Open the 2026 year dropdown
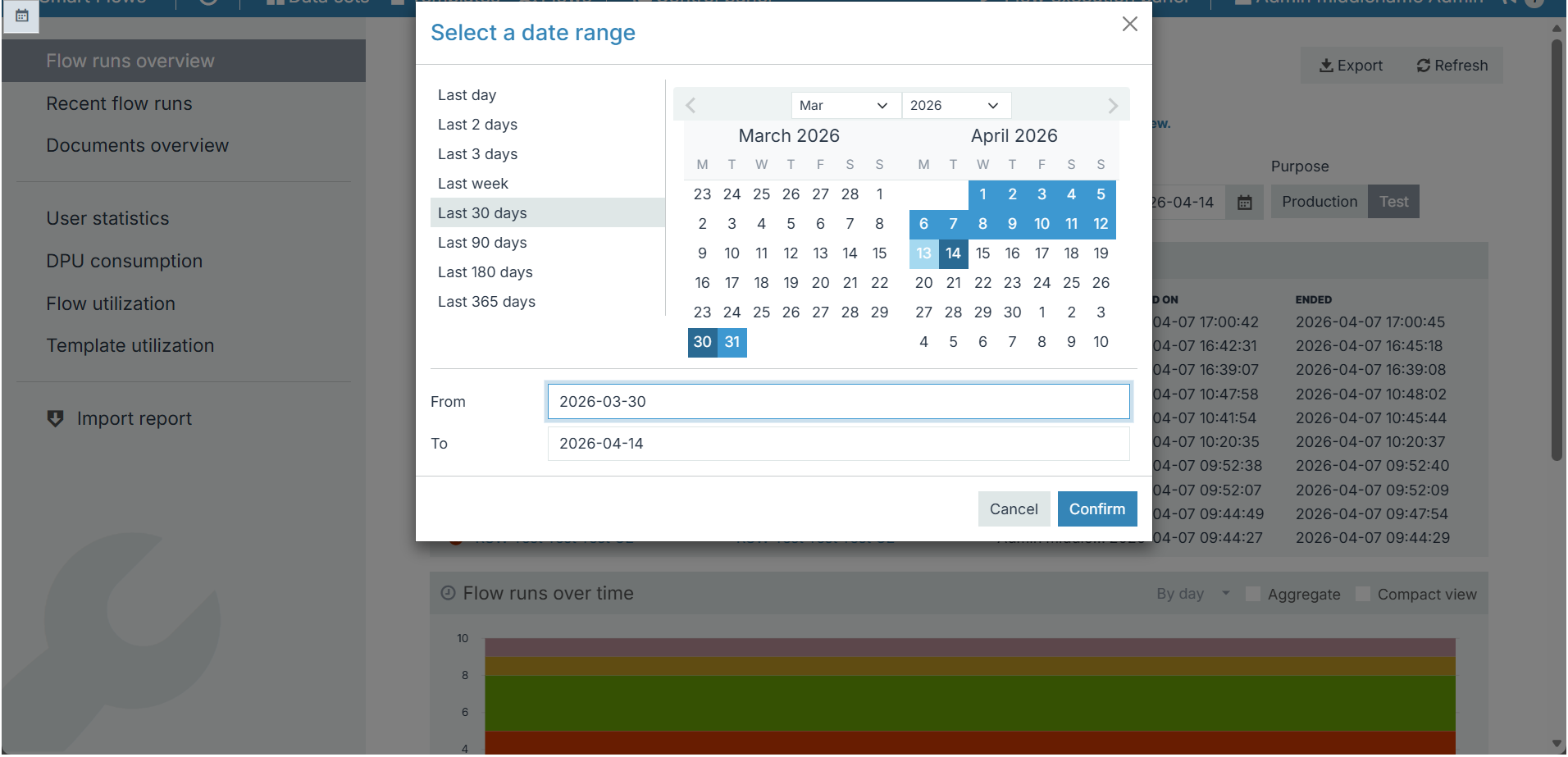 click(x=956, y=105)
